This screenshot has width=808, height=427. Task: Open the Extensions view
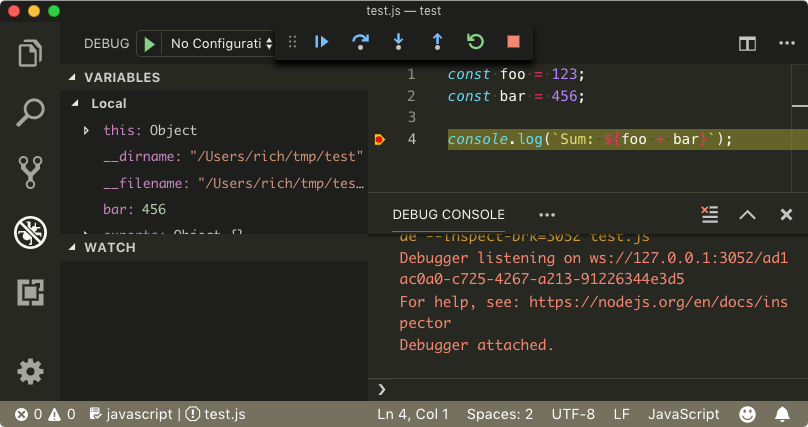point(30,292)
